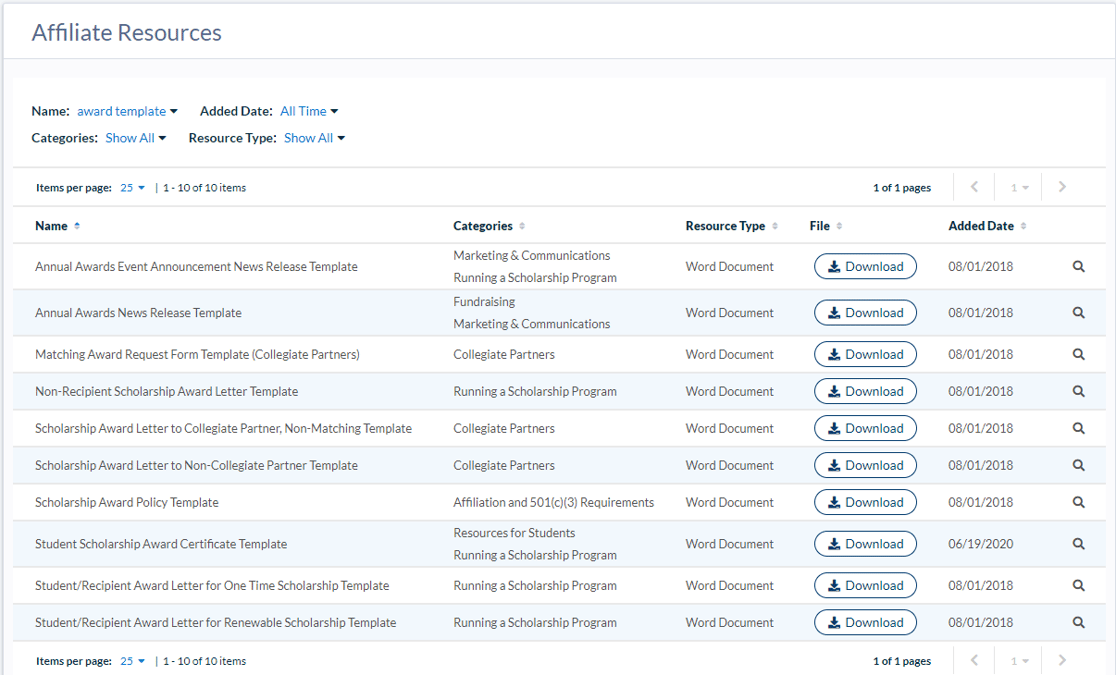Download Non-Recipient Scholarship Award Letter Template

pos(865,391)
